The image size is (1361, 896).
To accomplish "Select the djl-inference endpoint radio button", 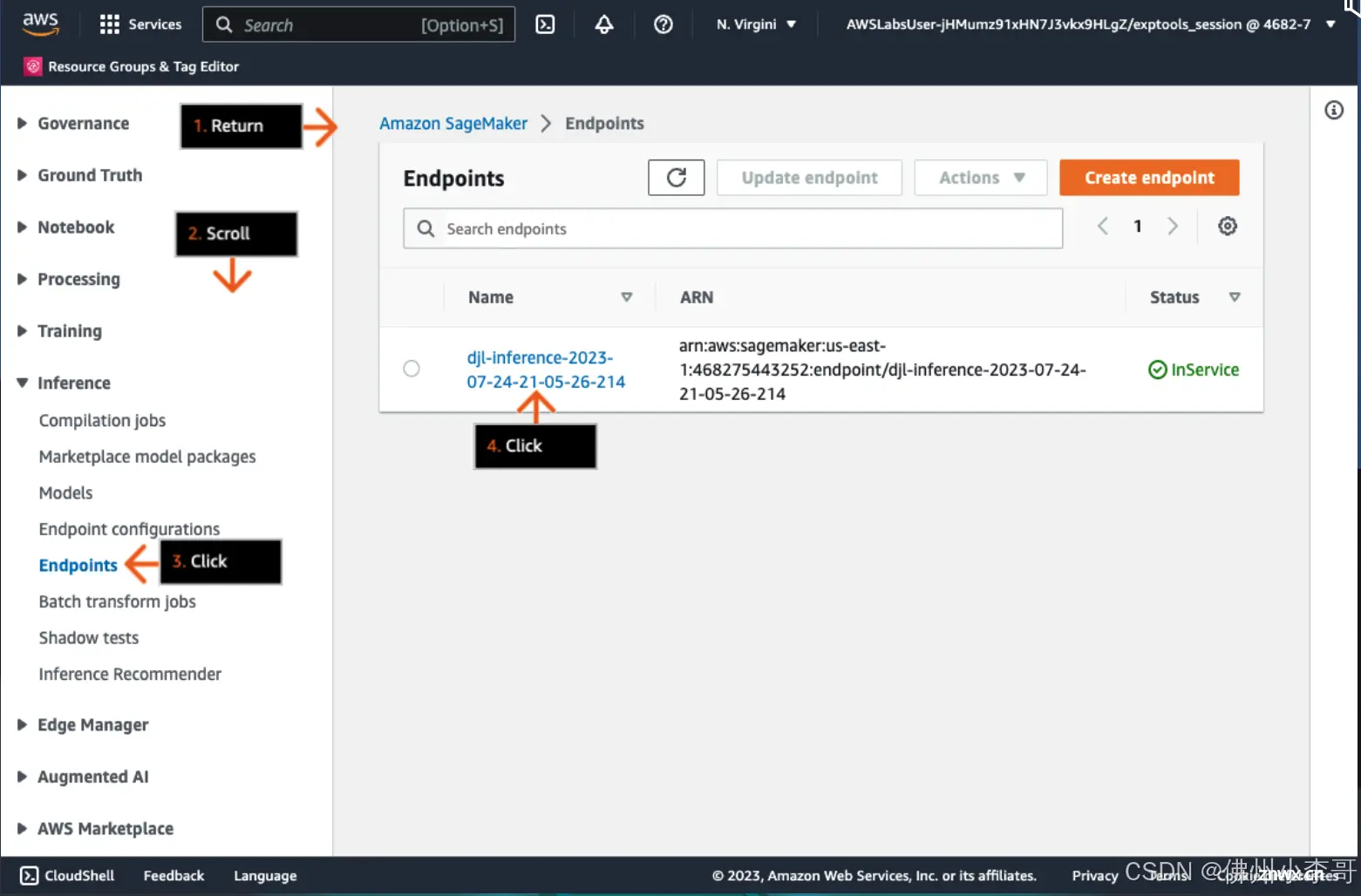I will coord(412,369).
